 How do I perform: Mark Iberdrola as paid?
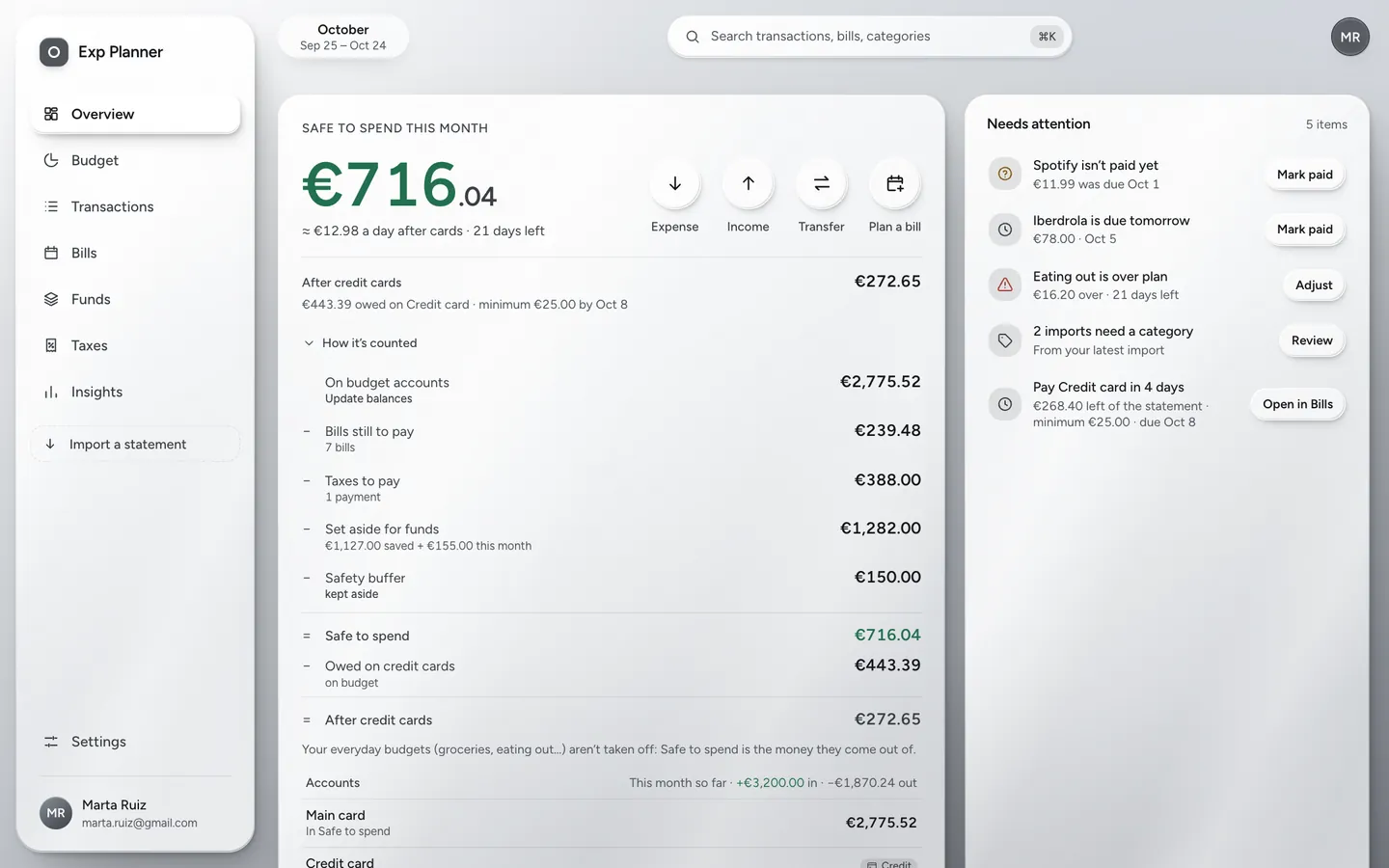tap(1304, 230)
